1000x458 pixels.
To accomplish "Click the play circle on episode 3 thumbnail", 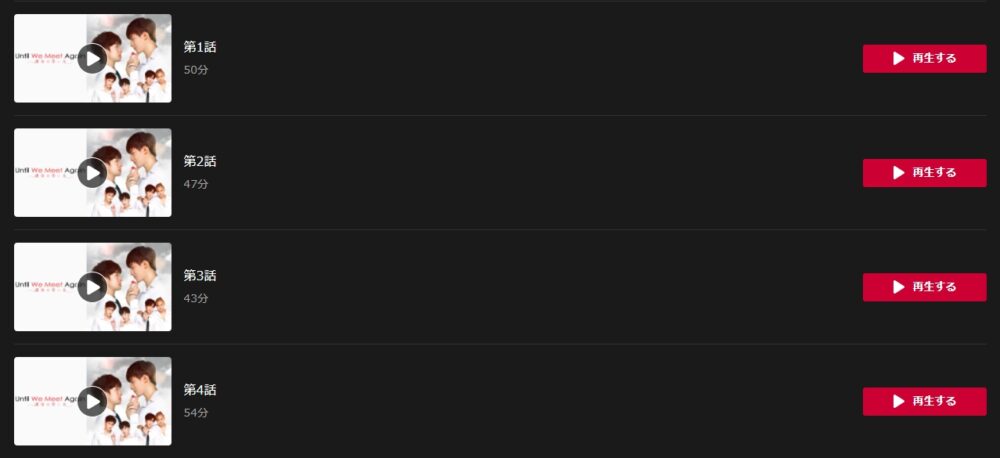I will pos(92,288).
